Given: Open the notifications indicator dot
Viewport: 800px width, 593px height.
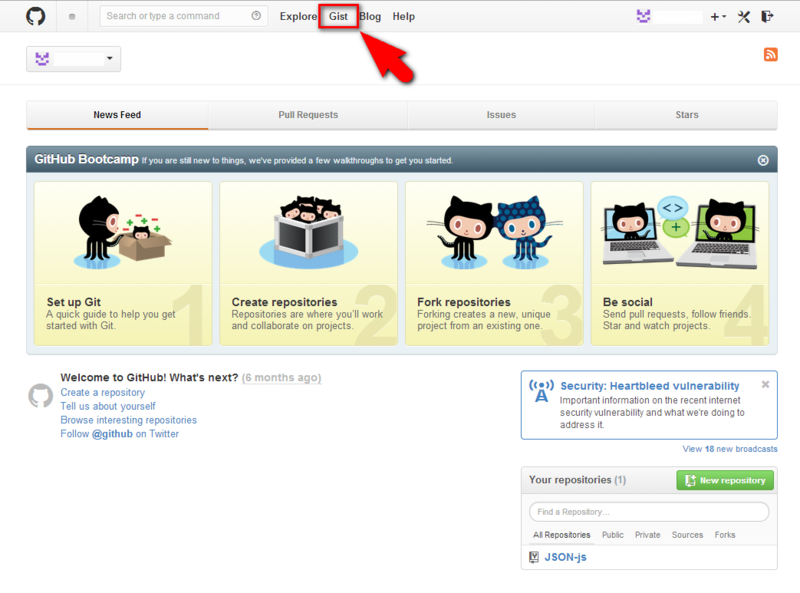Looking at the screenshot, I should click(72, 17).
